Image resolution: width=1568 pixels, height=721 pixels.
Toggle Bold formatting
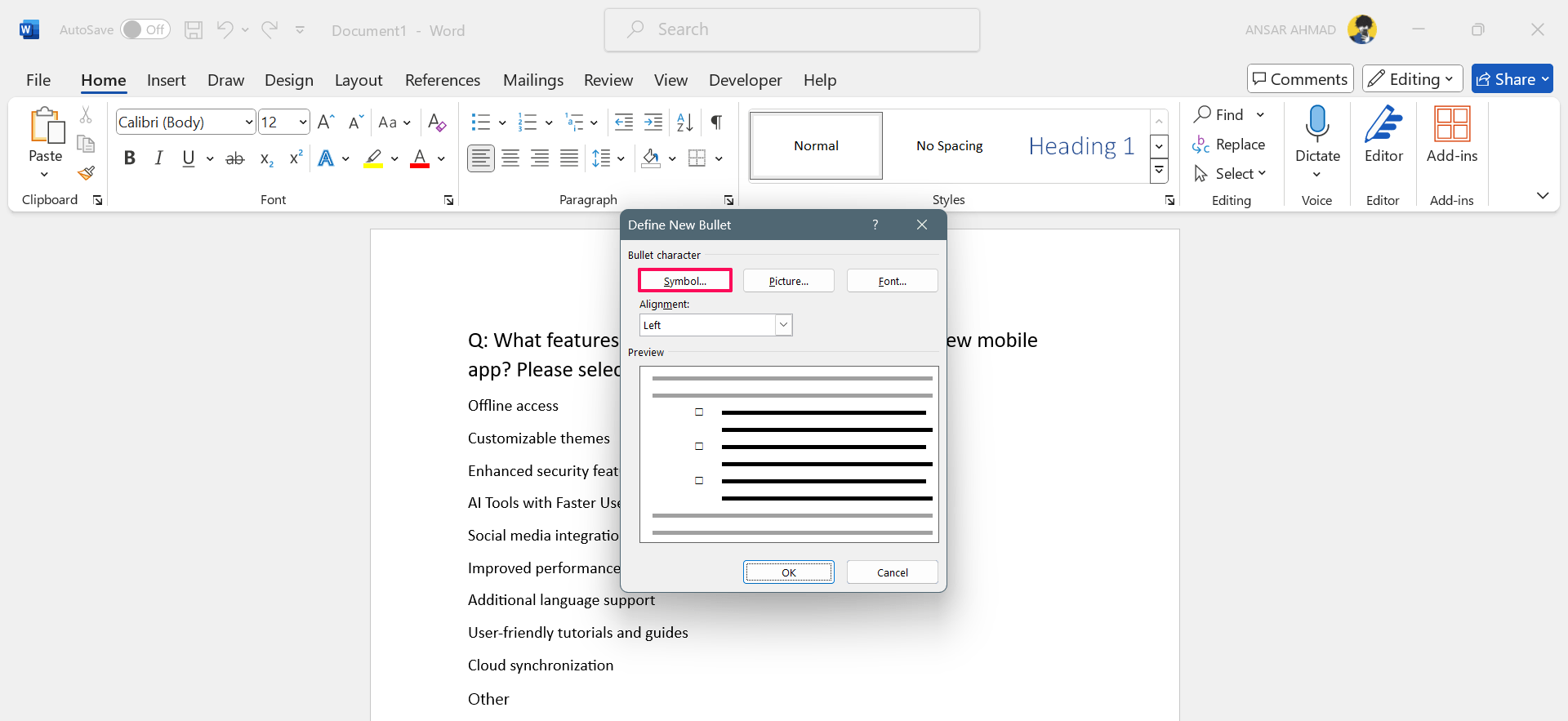coord(129,158)
